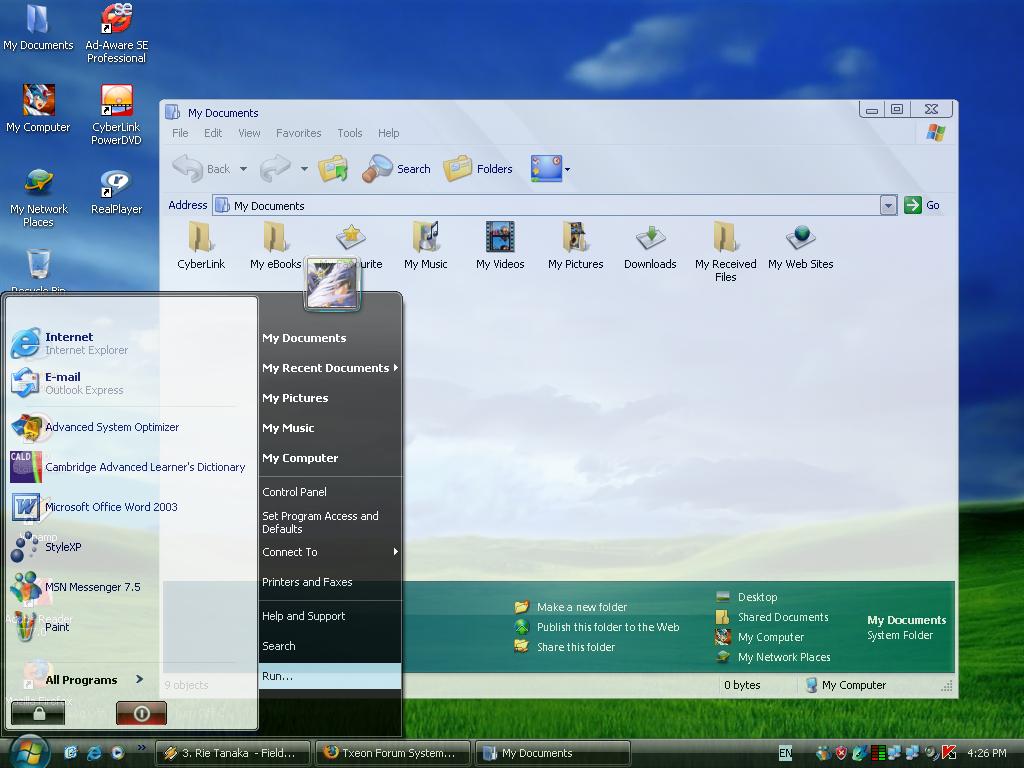The image size is (1024, 768).
Task: Click the Back toolbar button
Action: 201,168
